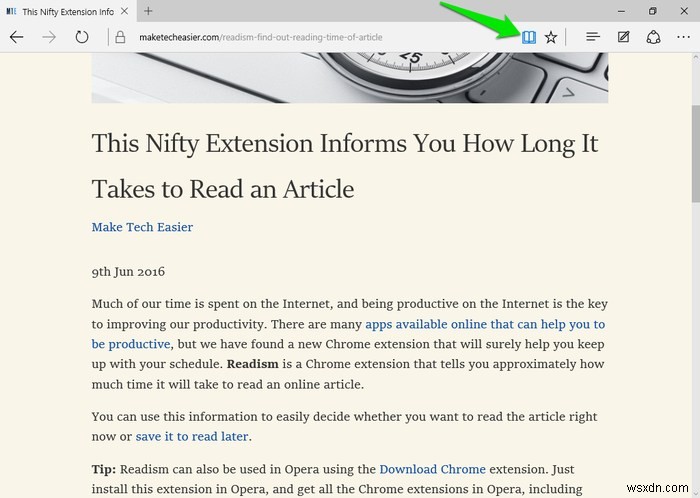The width and height of the screenshot is (700, 498).
Task: Restore down the browser window
Action: point(652,11)
